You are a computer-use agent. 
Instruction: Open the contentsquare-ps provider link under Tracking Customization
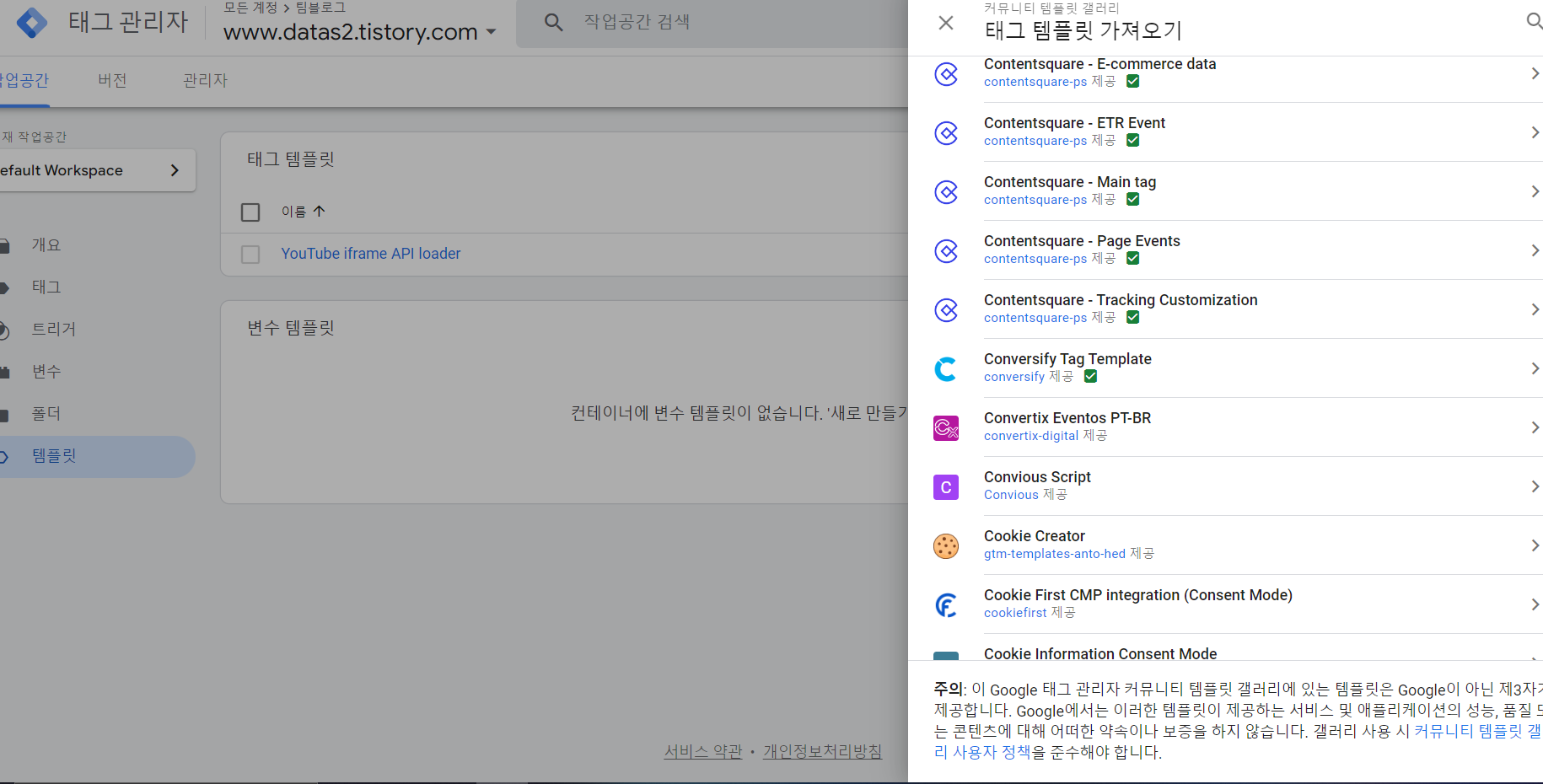click(x=1035, y=318)
